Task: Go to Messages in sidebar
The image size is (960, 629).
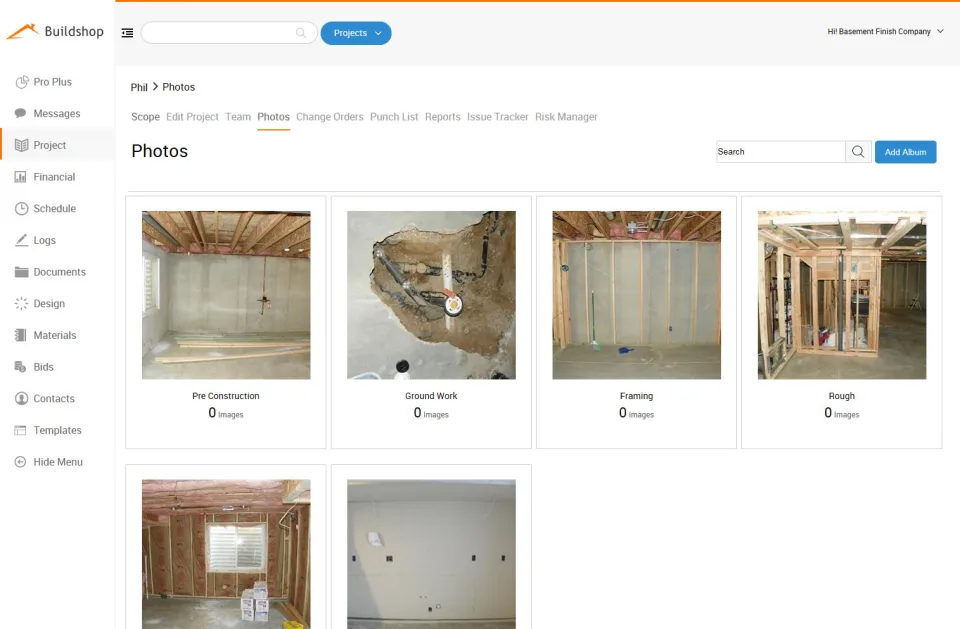Action: click(x=57, y=114)
